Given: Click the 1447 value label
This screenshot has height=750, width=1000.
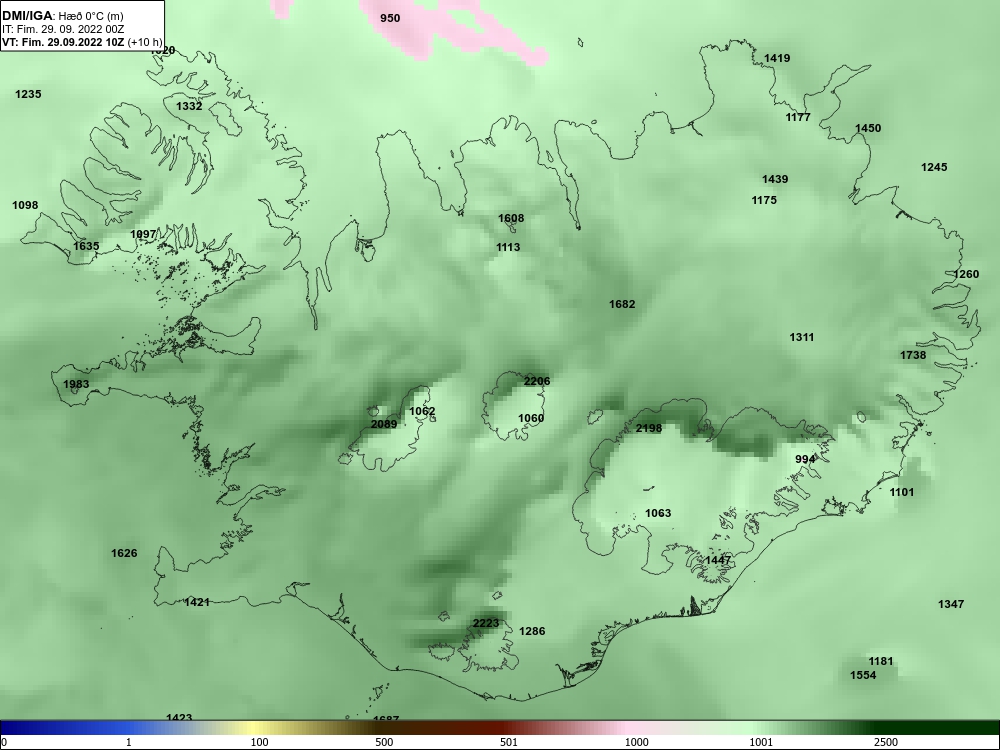Looking at the screenshot, I should [718, 560].
